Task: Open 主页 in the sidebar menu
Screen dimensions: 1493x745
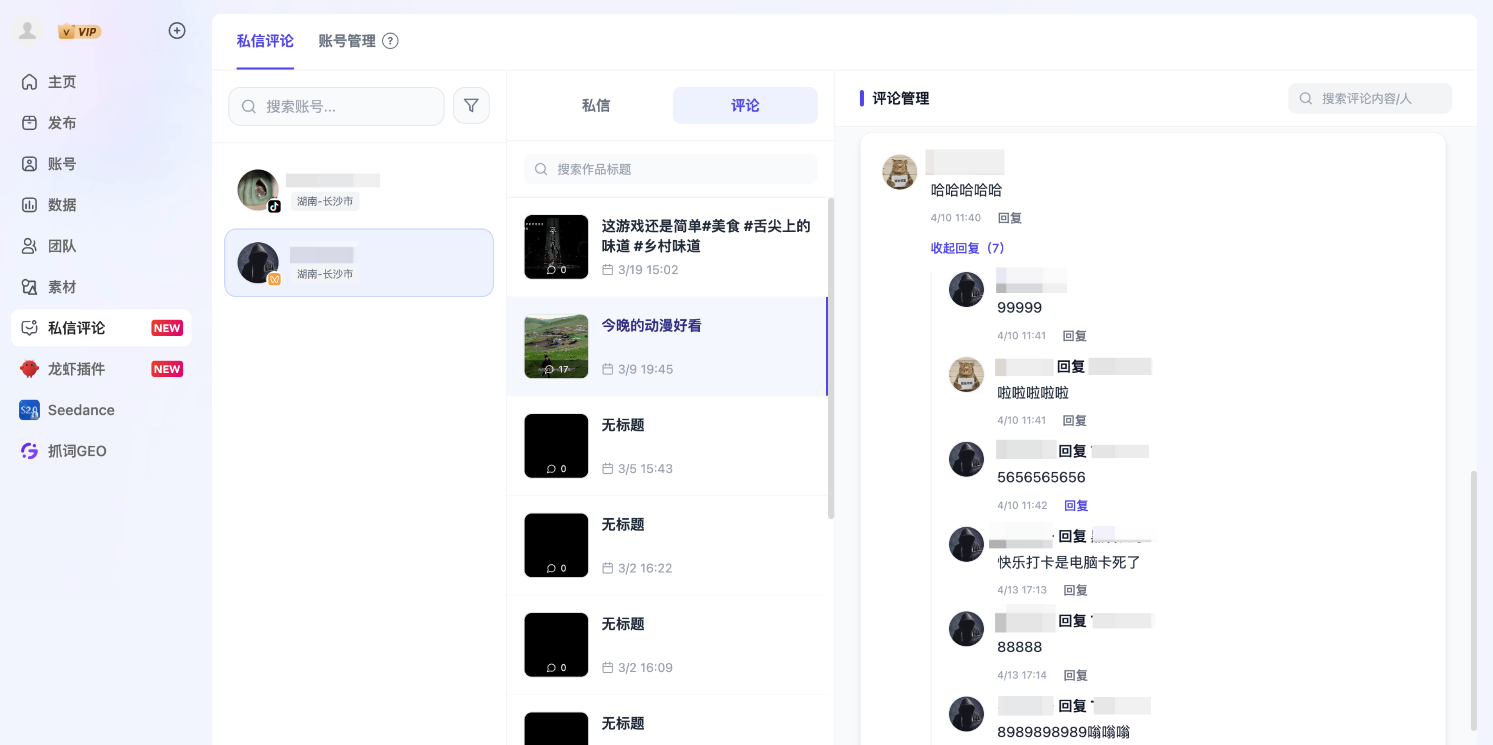Action: (x=101, y=82)
